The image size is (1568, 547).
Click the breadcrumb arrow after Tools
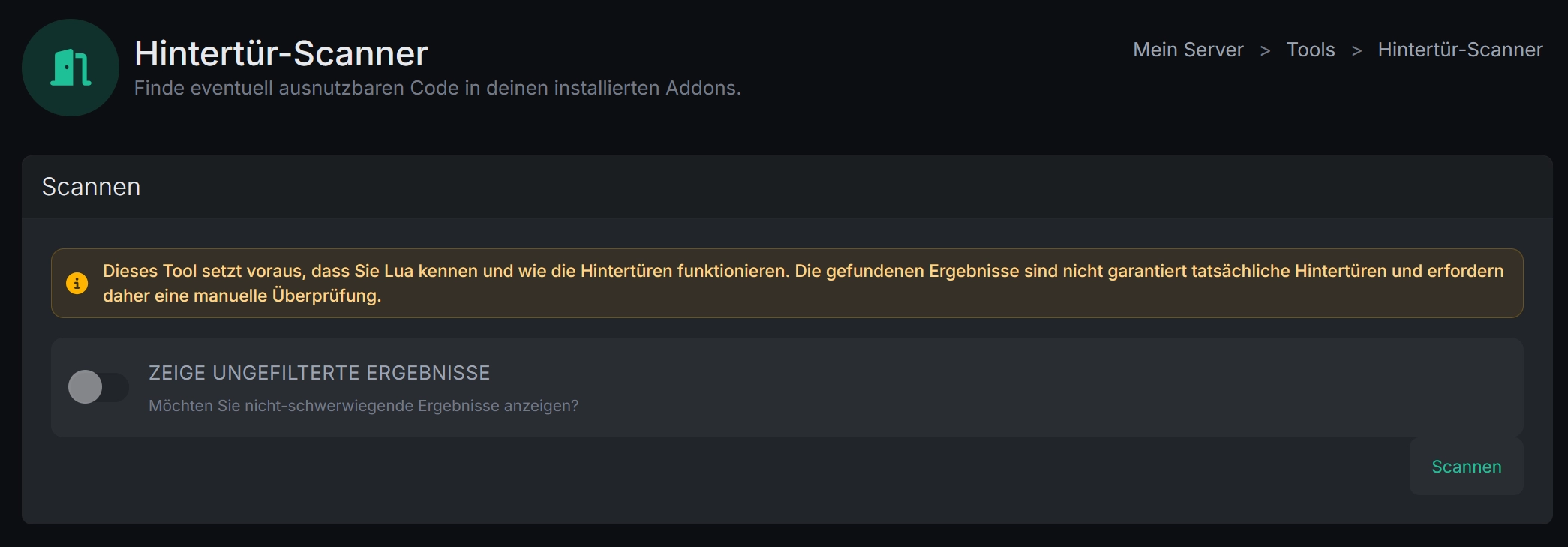point(1356,50)
